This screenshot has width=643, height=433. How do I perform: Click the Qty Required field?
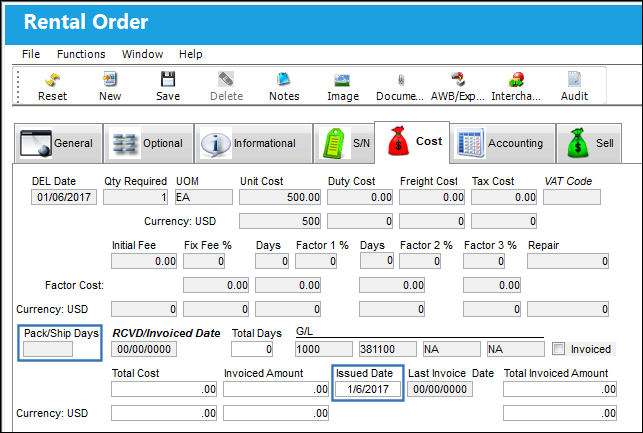pyautogui.click(x=135, y=197)
